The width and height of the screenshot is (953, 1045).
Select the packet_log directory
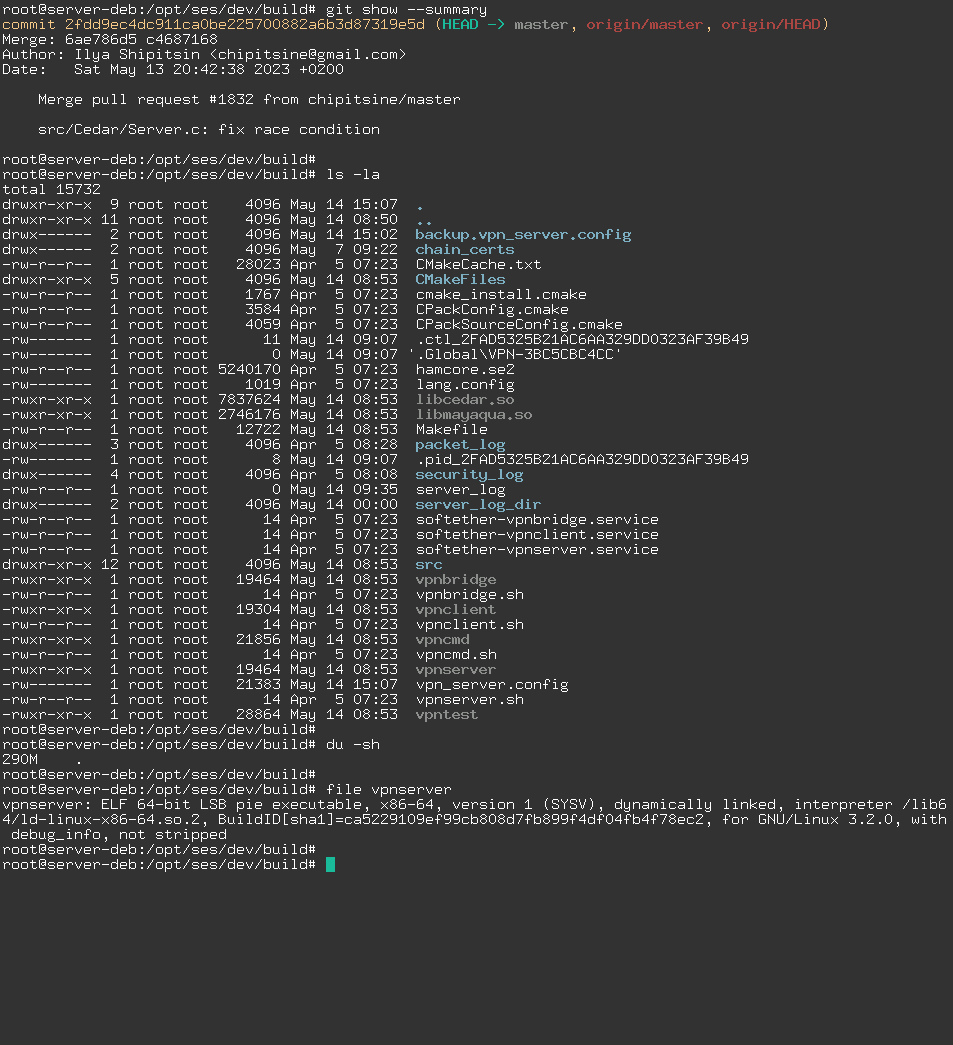(459, 444)
